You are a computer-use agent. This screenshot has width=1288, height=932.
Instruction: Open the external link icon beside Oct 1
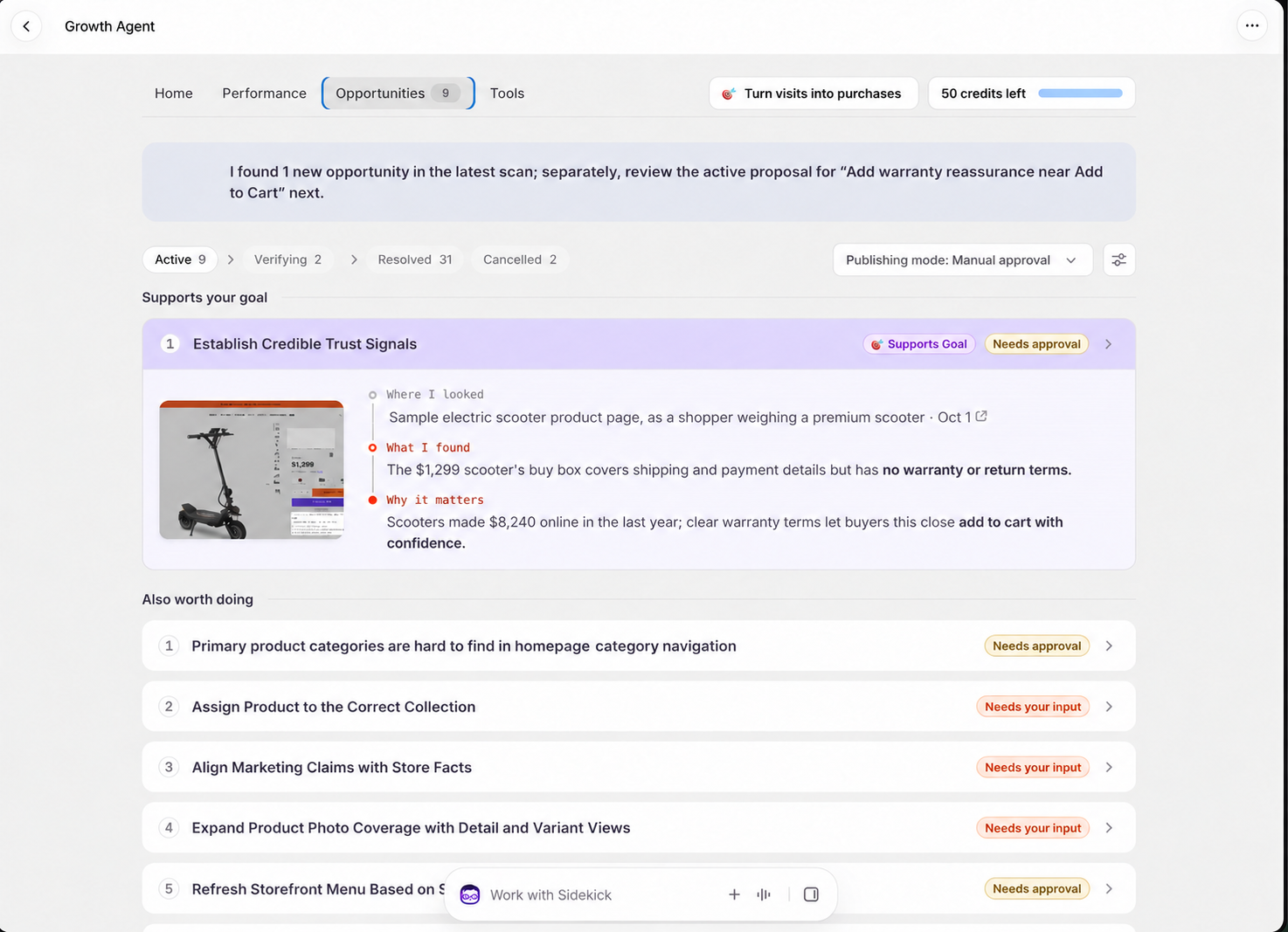[x=981, y=417]
